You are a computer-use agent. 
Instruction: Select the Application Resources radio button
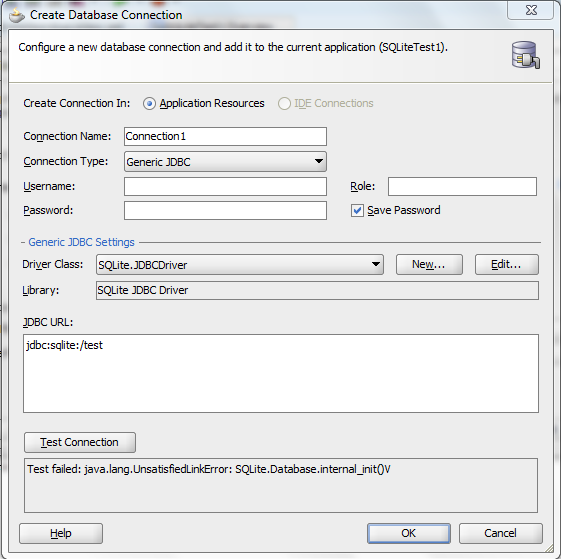tap(149, 103)
